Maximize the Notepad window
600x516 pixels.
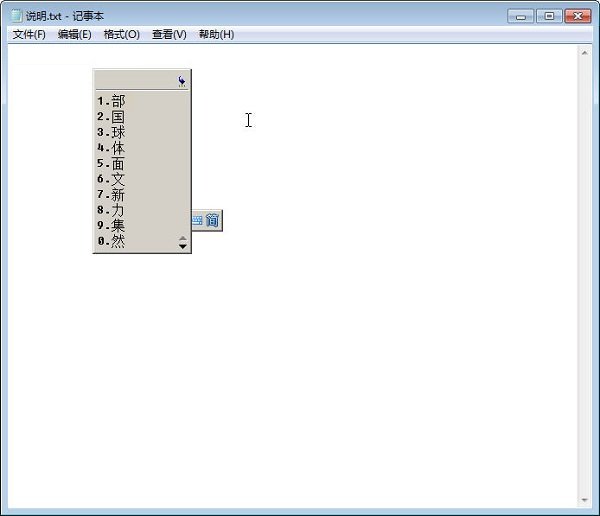point(549,16)
